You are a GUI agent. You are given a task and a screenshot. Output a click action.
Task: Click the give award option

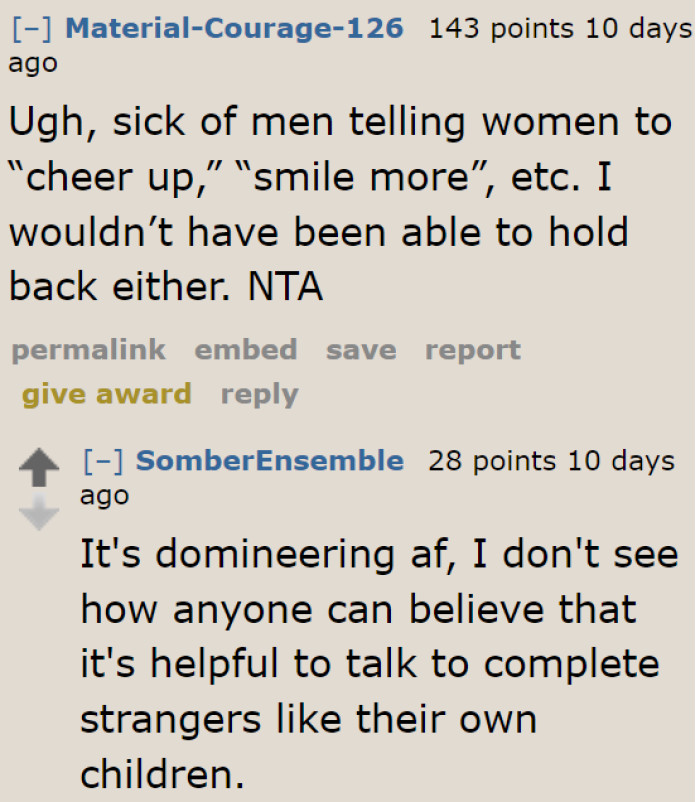coord(106,394)
